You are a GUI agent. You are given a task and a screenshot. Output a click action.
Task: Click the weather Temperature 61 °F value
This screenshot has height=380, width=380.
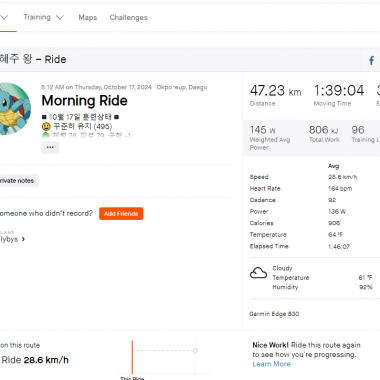click(365, 278)
